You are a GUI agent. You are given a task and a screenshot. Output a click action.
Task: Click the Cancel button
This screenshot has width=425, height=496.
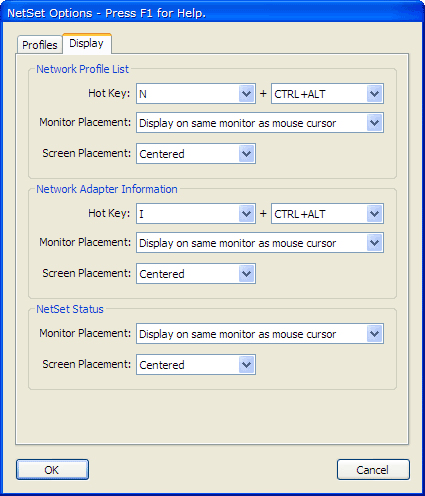coord(373,470)
